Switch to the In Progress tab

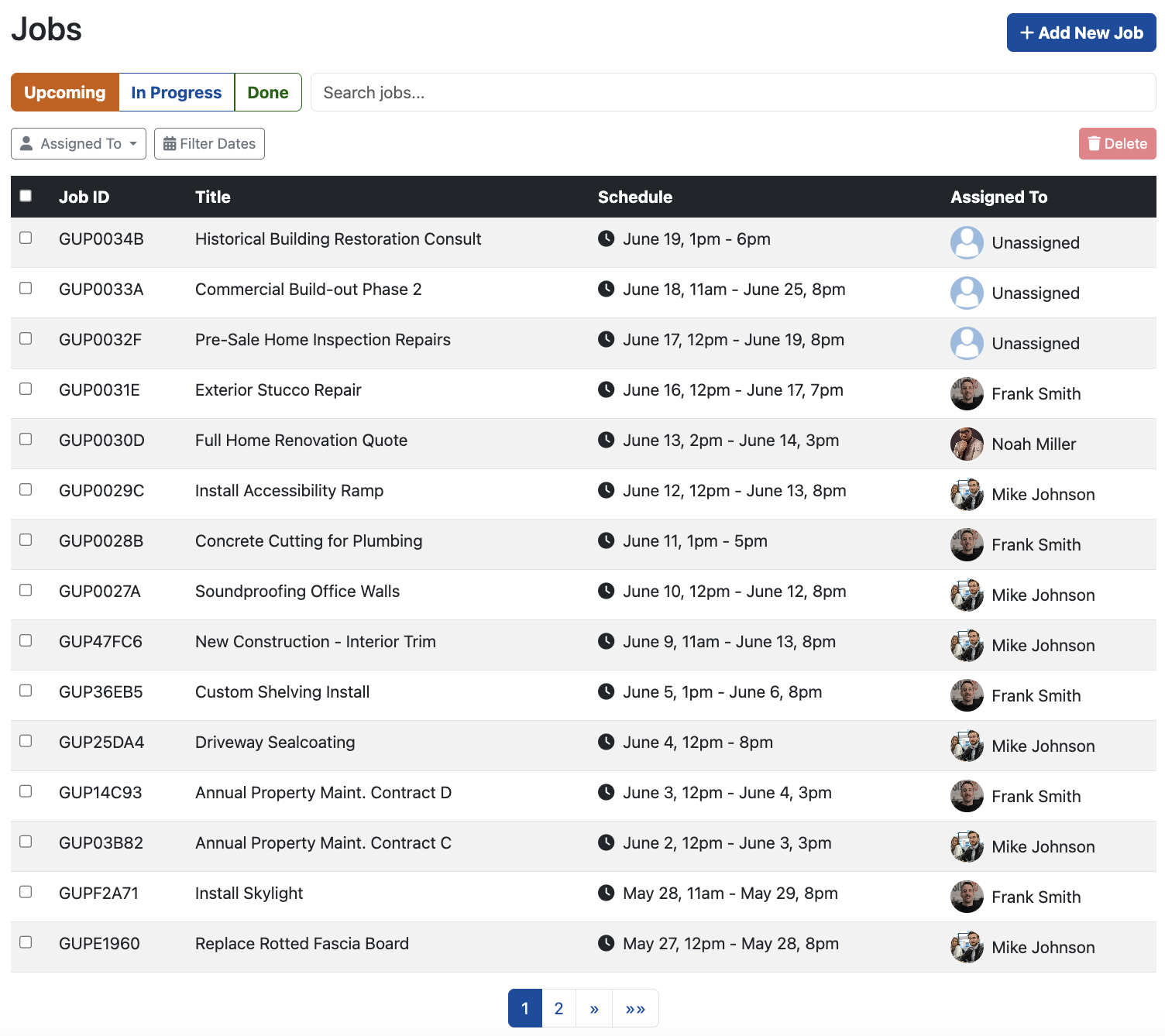coord(176,92)
